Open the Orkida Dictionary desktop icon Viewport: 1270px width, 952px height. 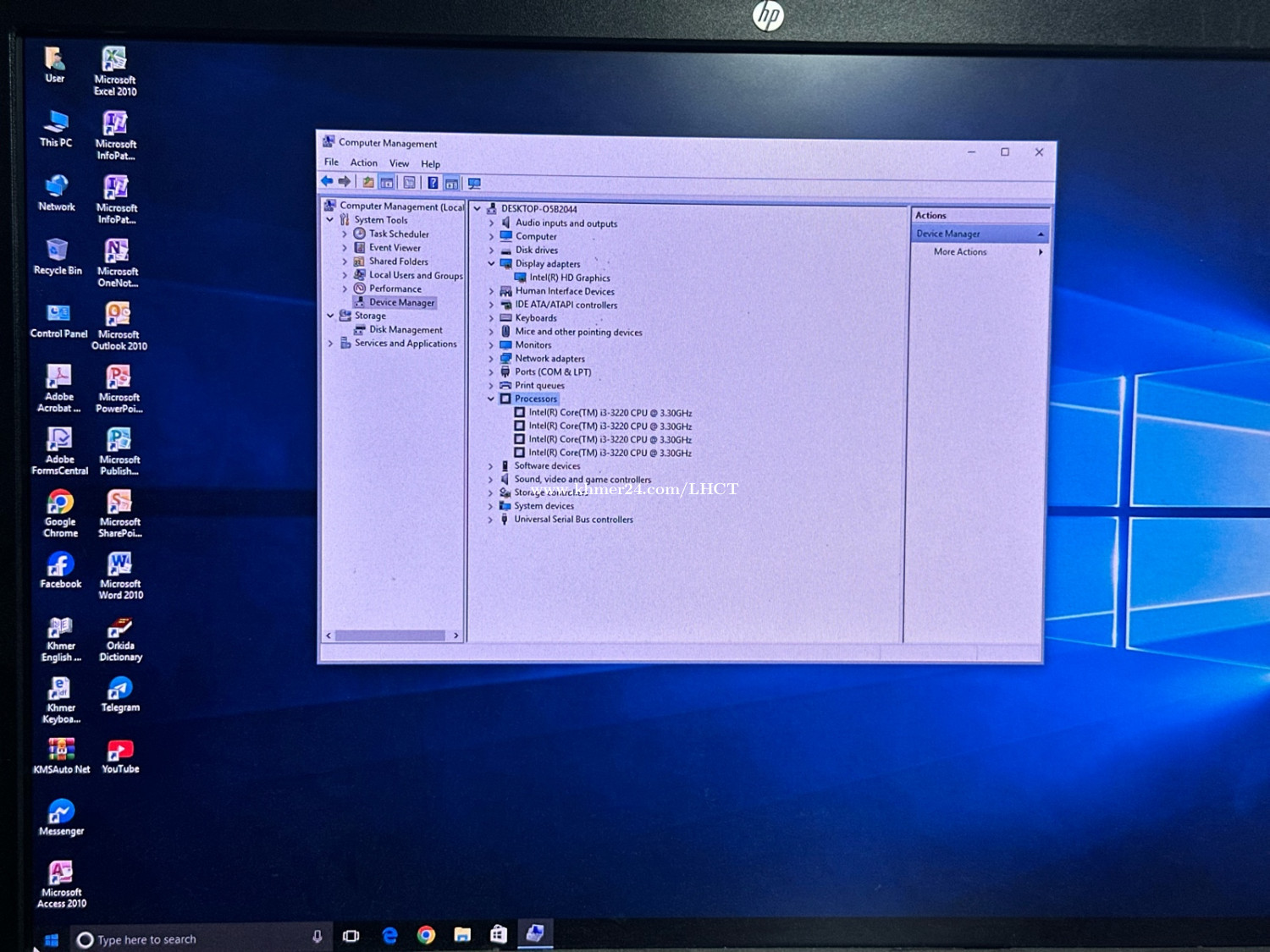(120, 639)
